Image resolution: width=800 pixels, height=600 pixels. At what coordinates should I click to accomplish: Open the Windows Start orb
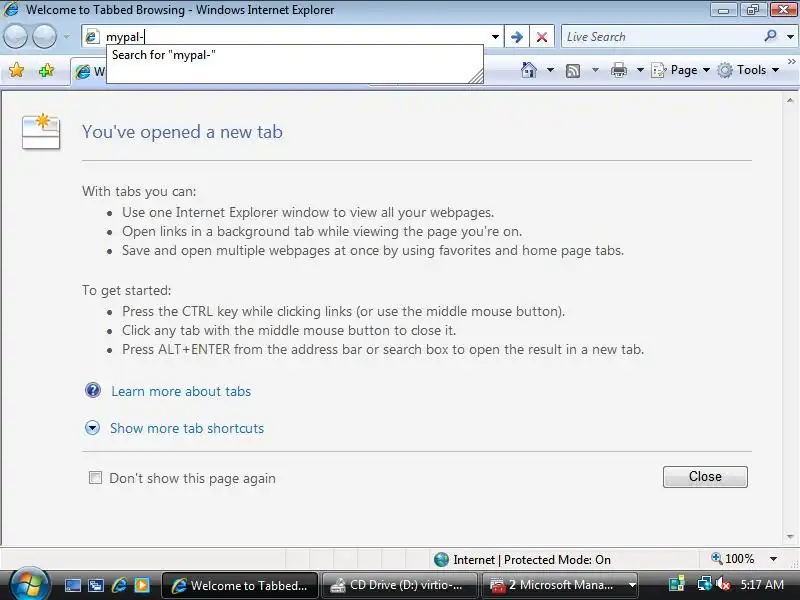(29, 584)
